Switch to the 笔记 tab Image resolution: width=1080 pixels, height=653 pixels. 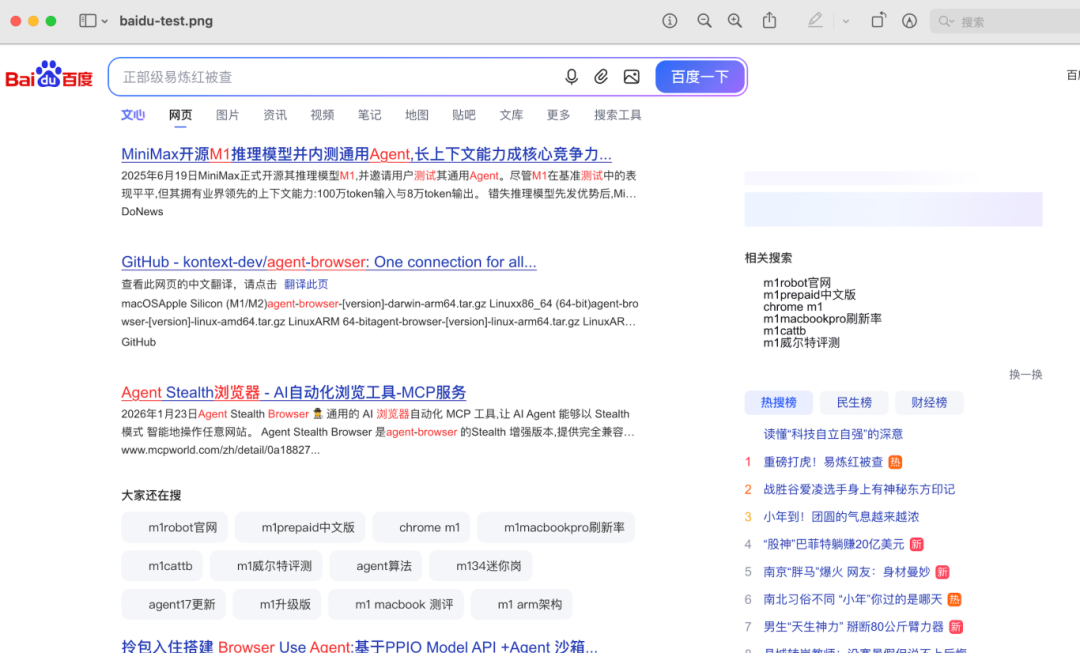tap(369, 115)
